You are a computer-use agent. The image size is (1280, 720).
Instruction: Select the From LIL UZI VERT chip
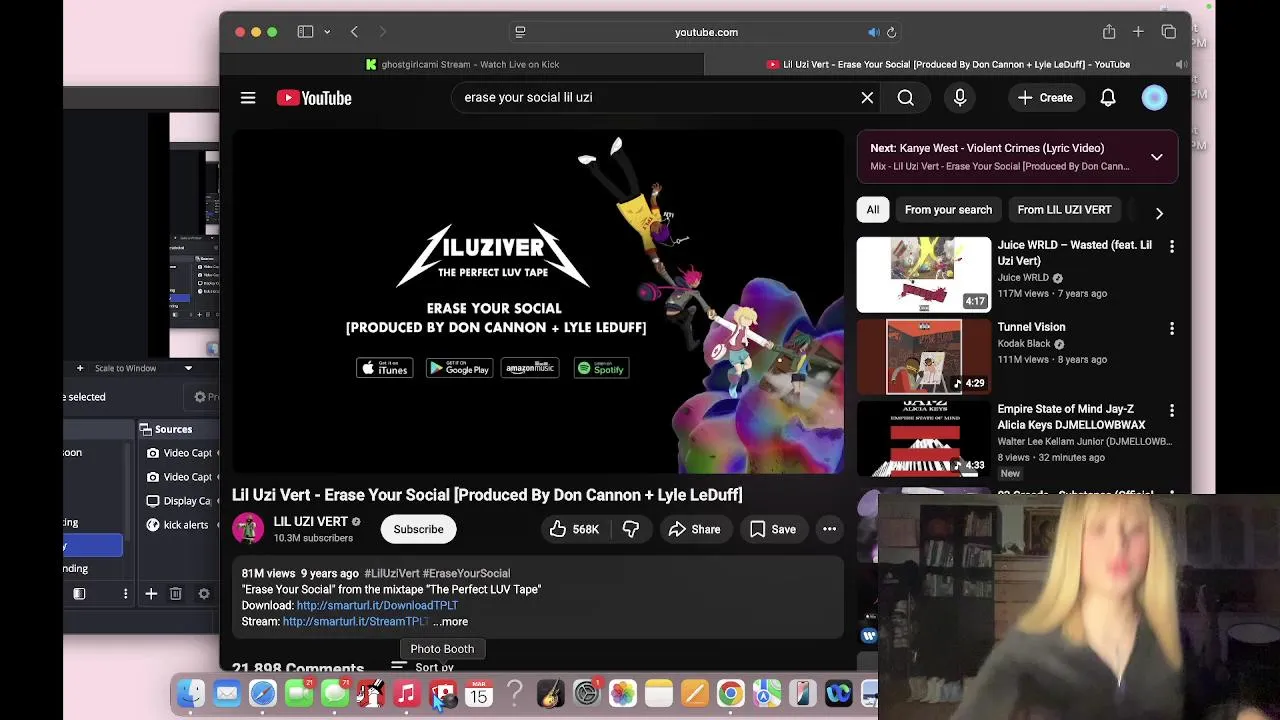[x=1064, y=210]
